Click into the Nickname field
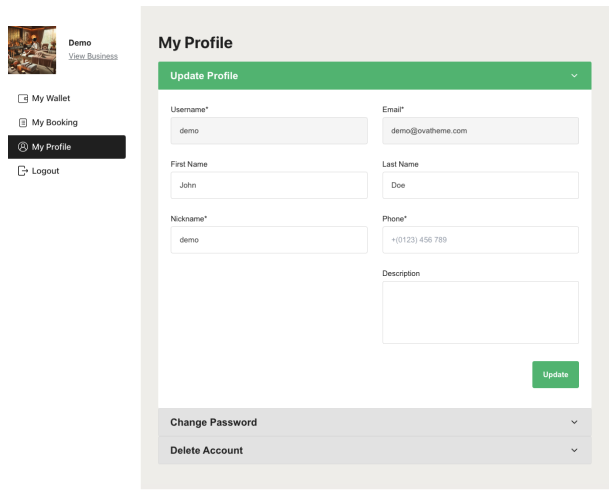Image resolution: width=616 pixels, height=494 pixels. (269, 240)
